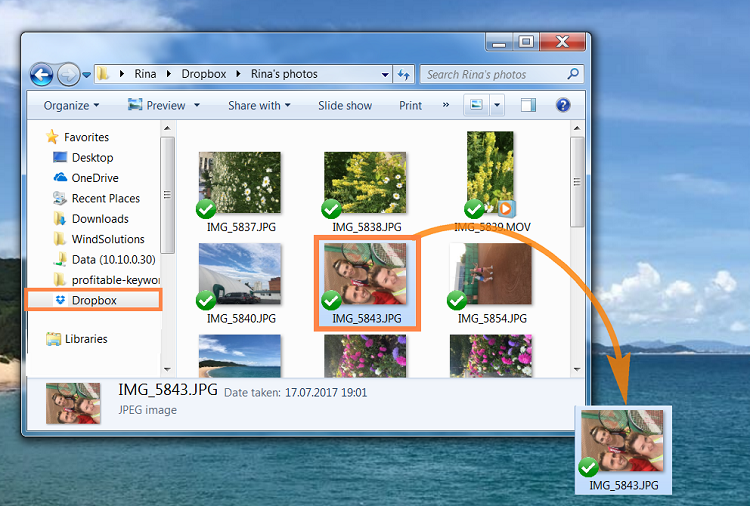750x506 pixels.
Task: Click the Change your view icon
Action: [476, 105]
